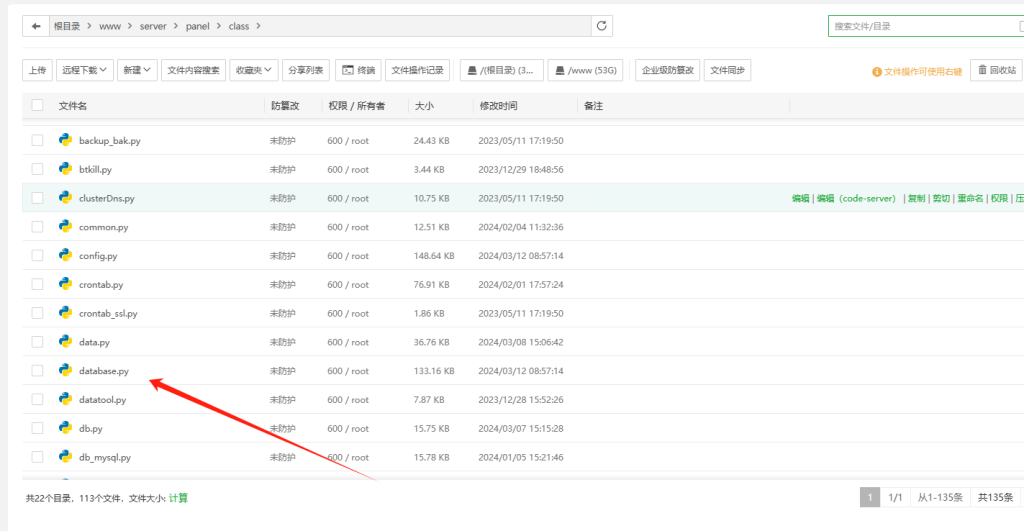
Task: Click the Python icon of database.py
Action: [x=65, y=371]
